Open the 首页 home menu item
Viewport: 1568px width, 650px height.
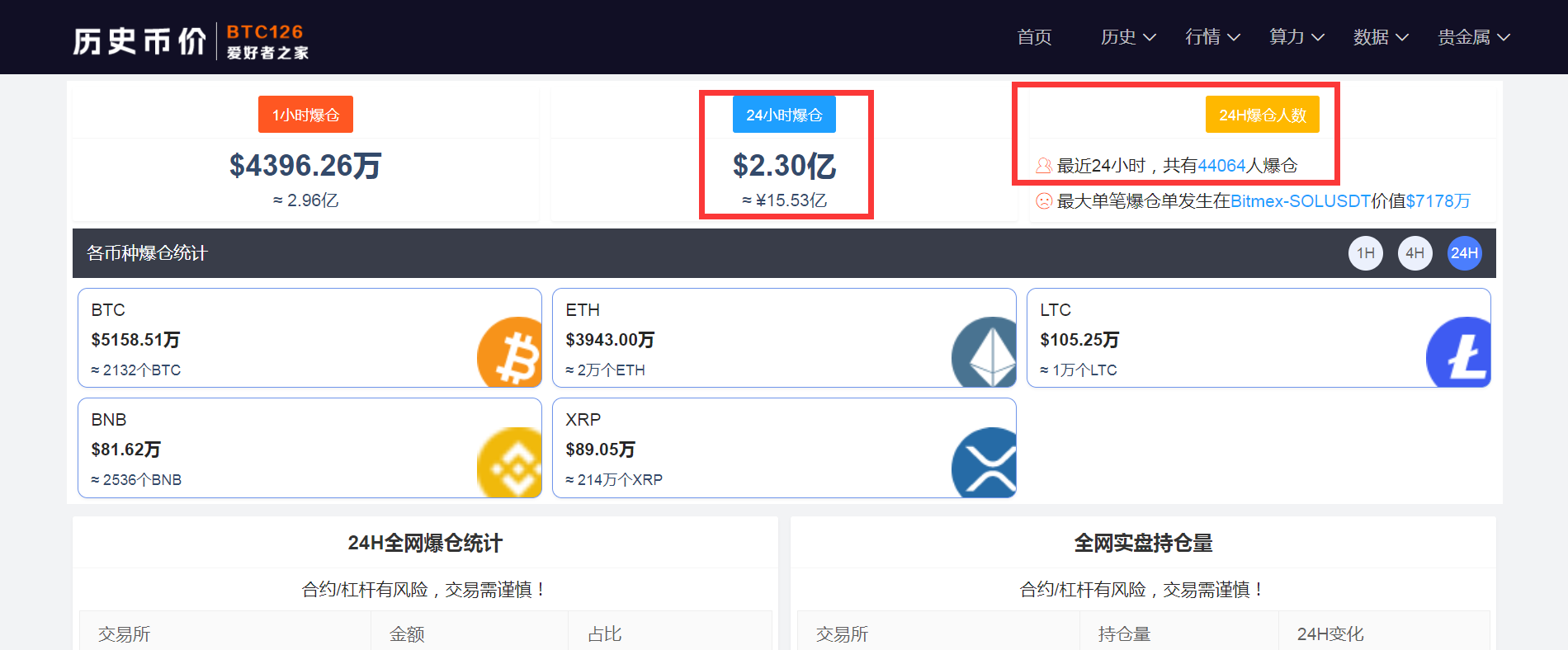click(1034, 37)
